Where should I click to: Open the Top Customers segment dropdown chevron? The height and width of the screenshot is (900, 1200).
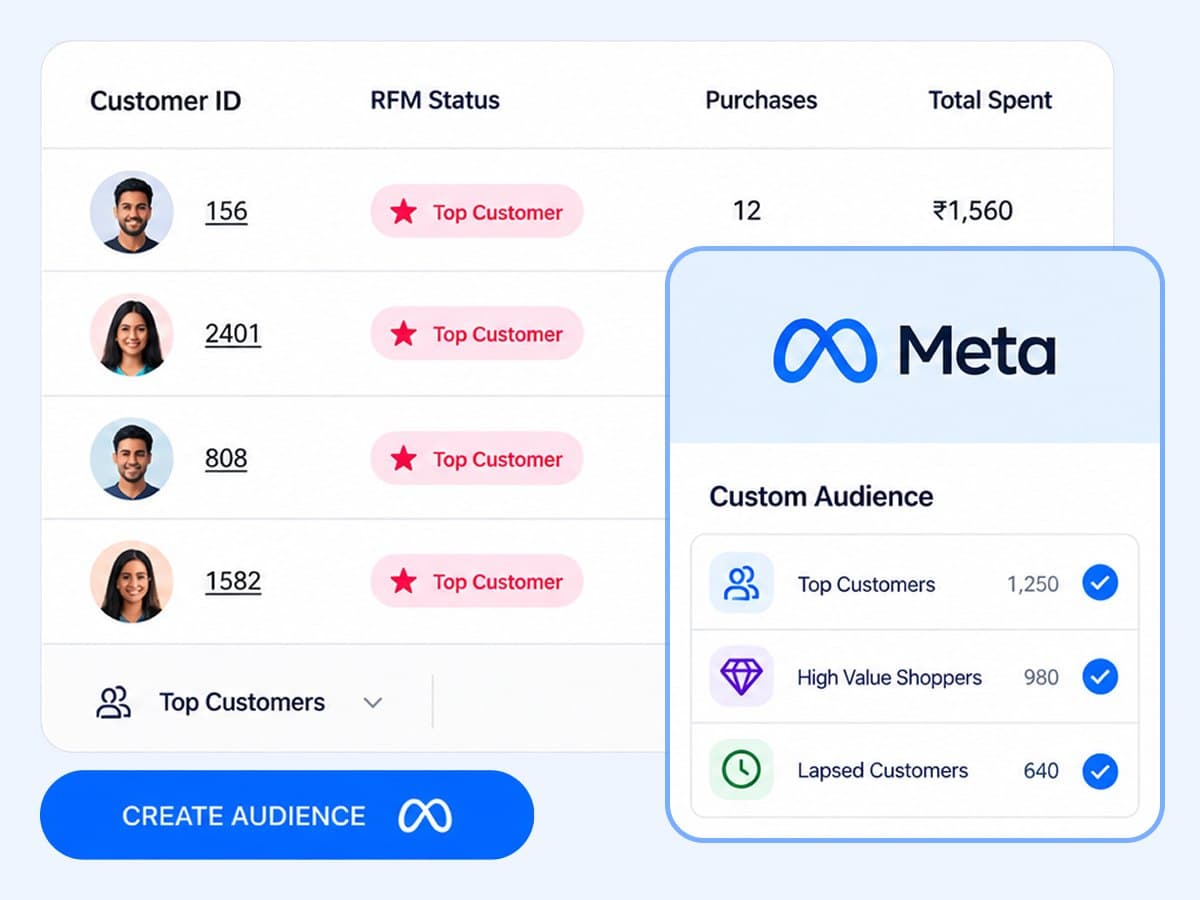(x=373, y=703)
